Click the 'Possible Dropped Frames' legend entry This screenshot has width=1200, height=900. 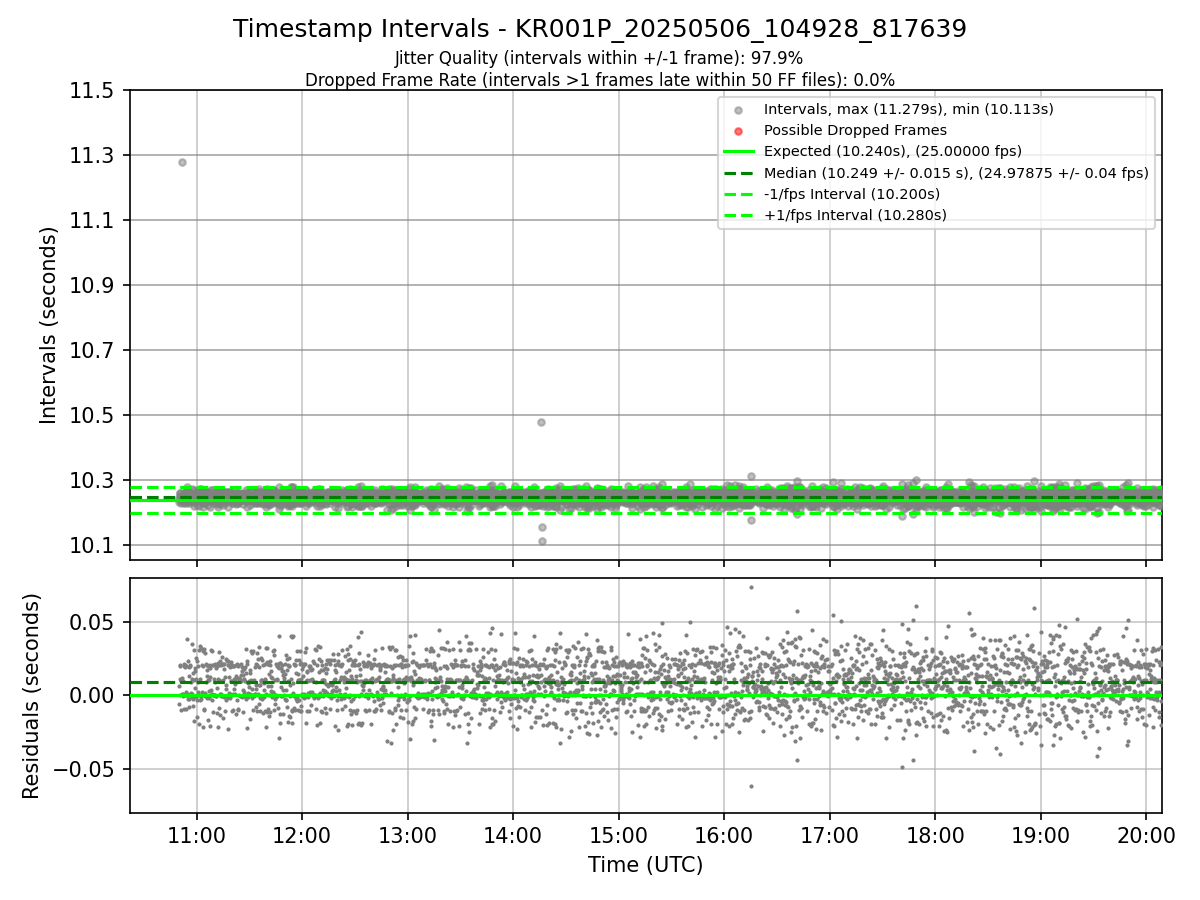point(855,130)
